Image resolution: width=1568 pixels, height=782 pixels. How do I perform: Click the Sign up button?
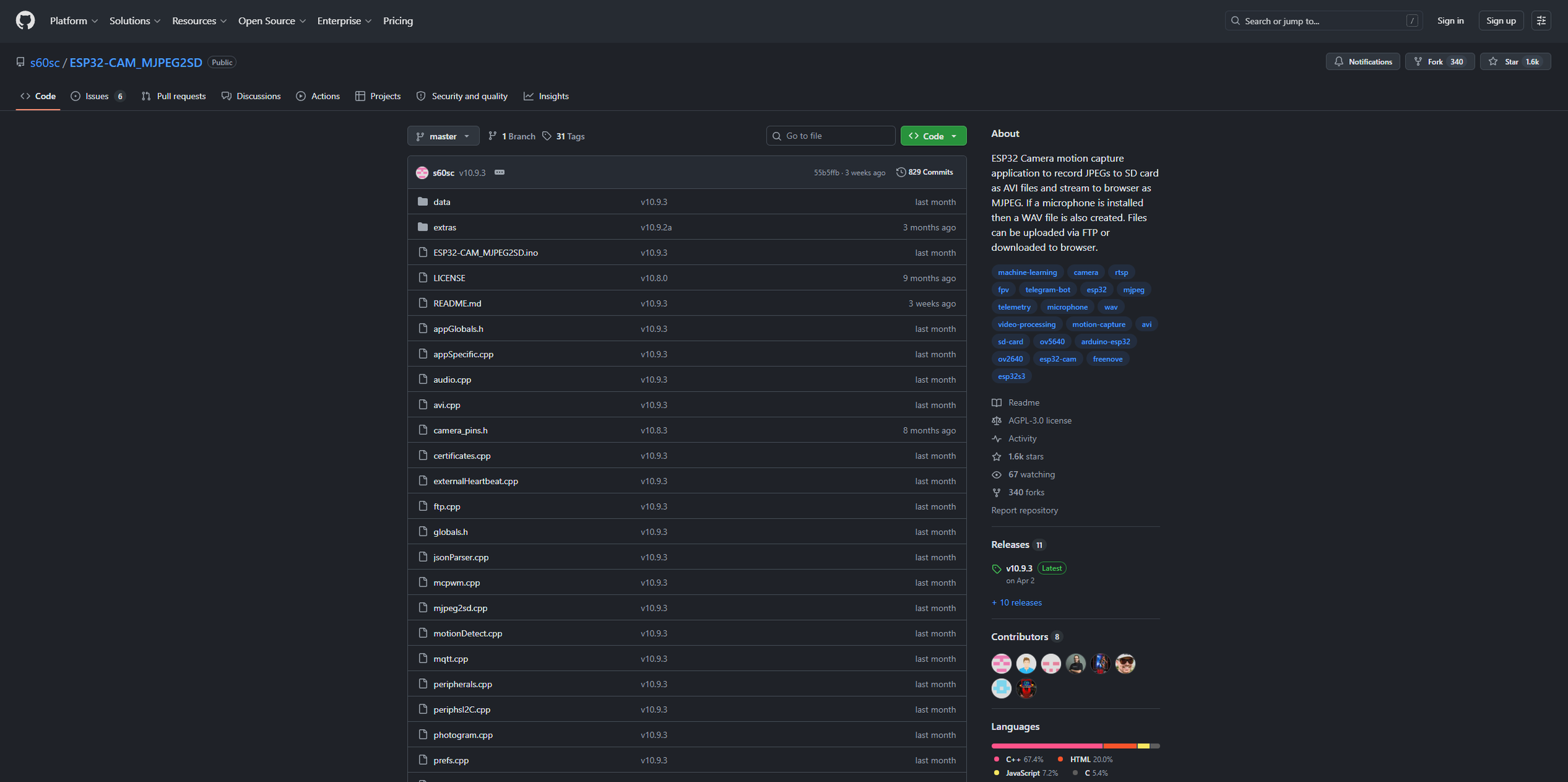[1501, 21]
